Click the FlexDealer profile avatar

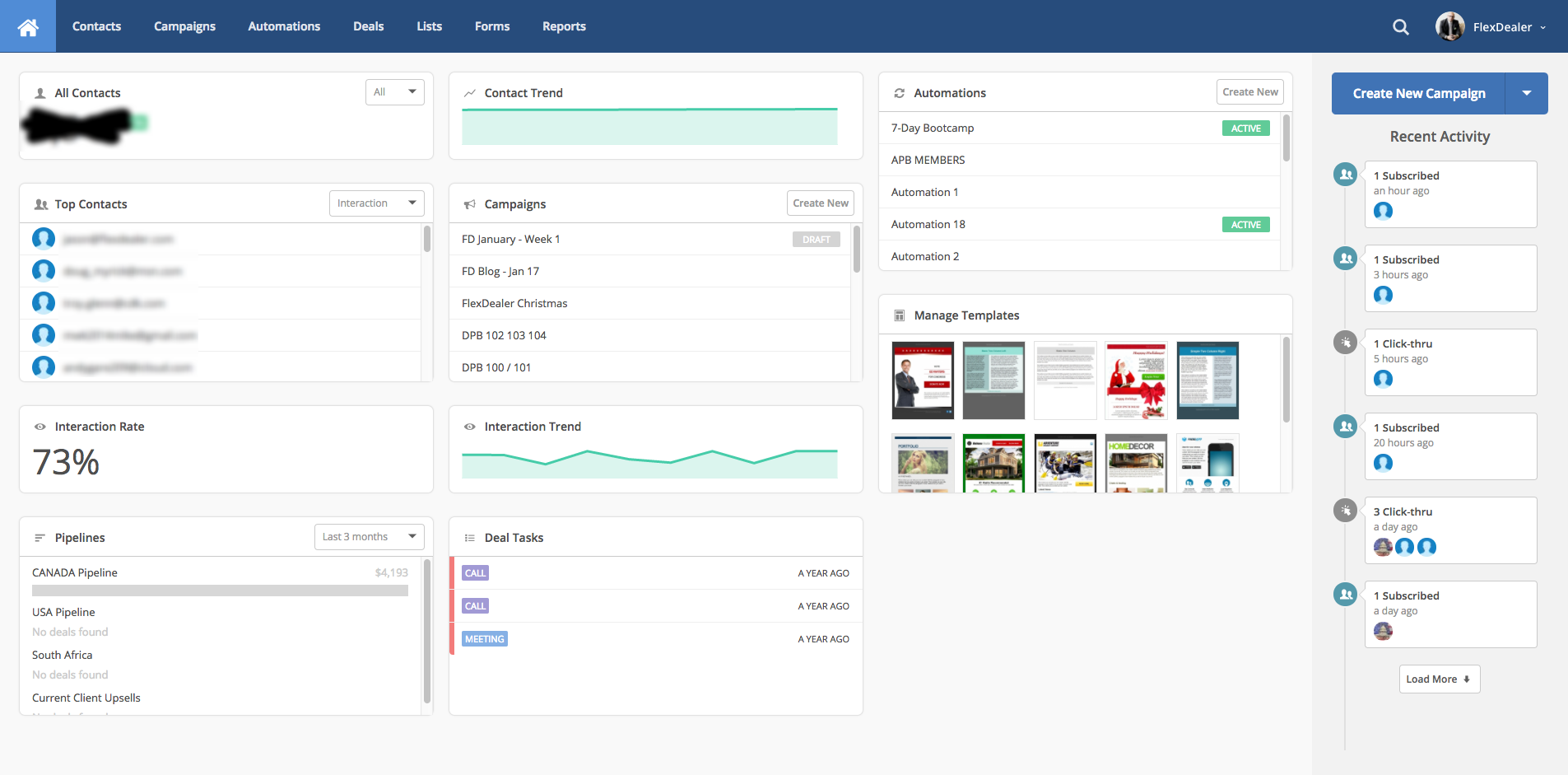coord(1449,26)
